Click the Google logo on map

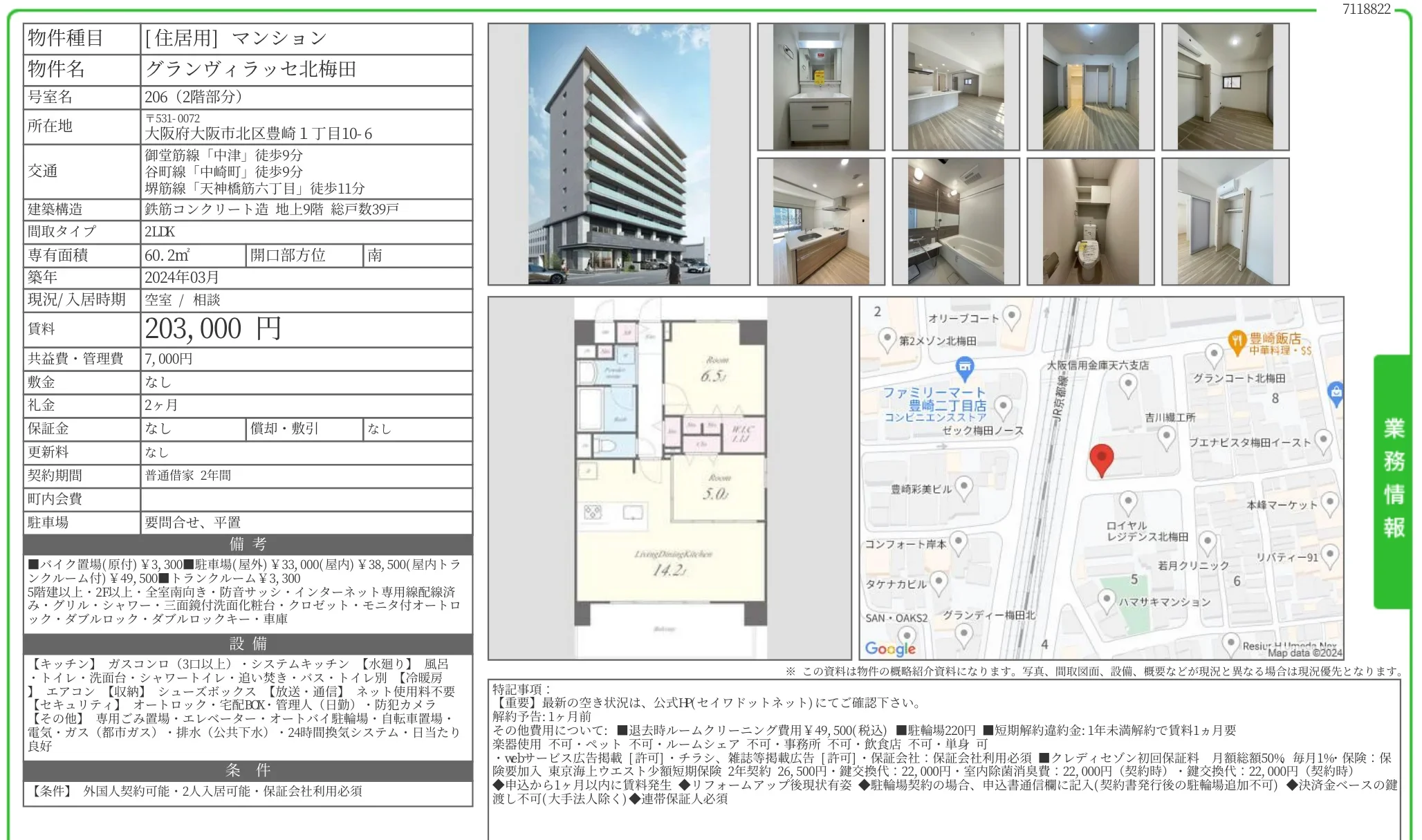point(889,648)
